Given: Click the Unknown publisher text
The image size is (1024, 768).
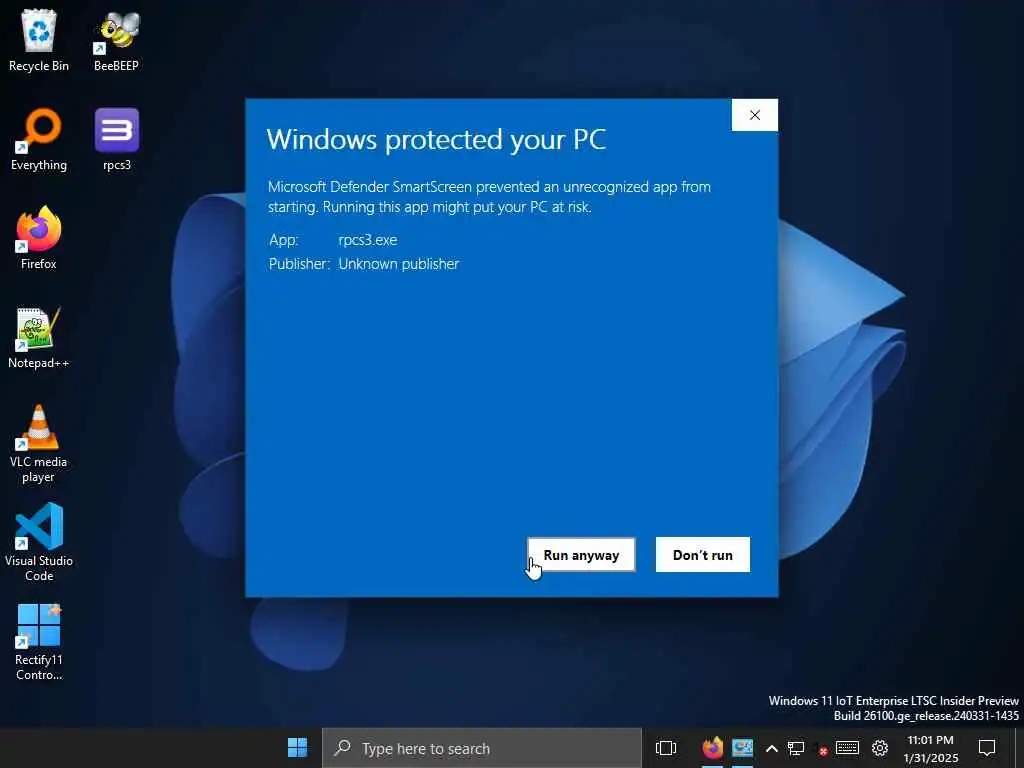Looking at the screenshot, I should pyautogui.click(x=398, y=264).
